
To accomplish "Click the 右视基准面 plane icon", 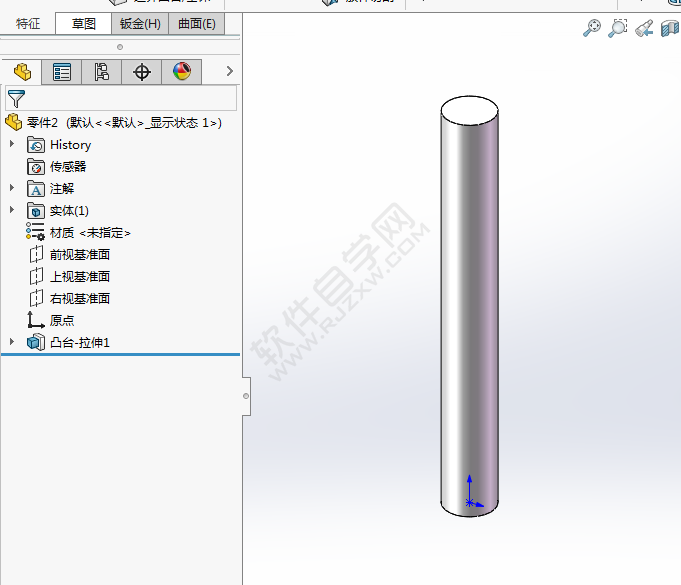I will click(x=36, y=298).
